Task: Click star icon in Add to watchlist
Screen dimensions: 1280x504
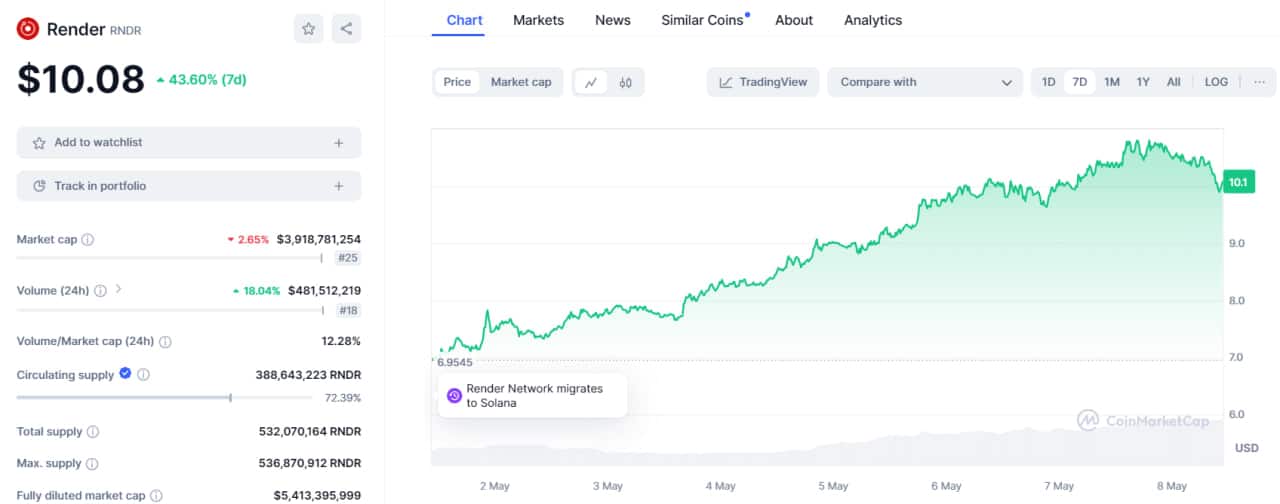Action: (x=39, y=143)
